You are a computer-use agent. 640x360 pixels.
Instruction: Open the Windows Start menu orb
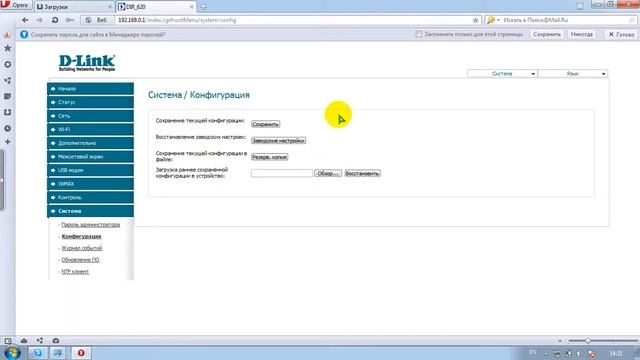[x=13, y=353]
